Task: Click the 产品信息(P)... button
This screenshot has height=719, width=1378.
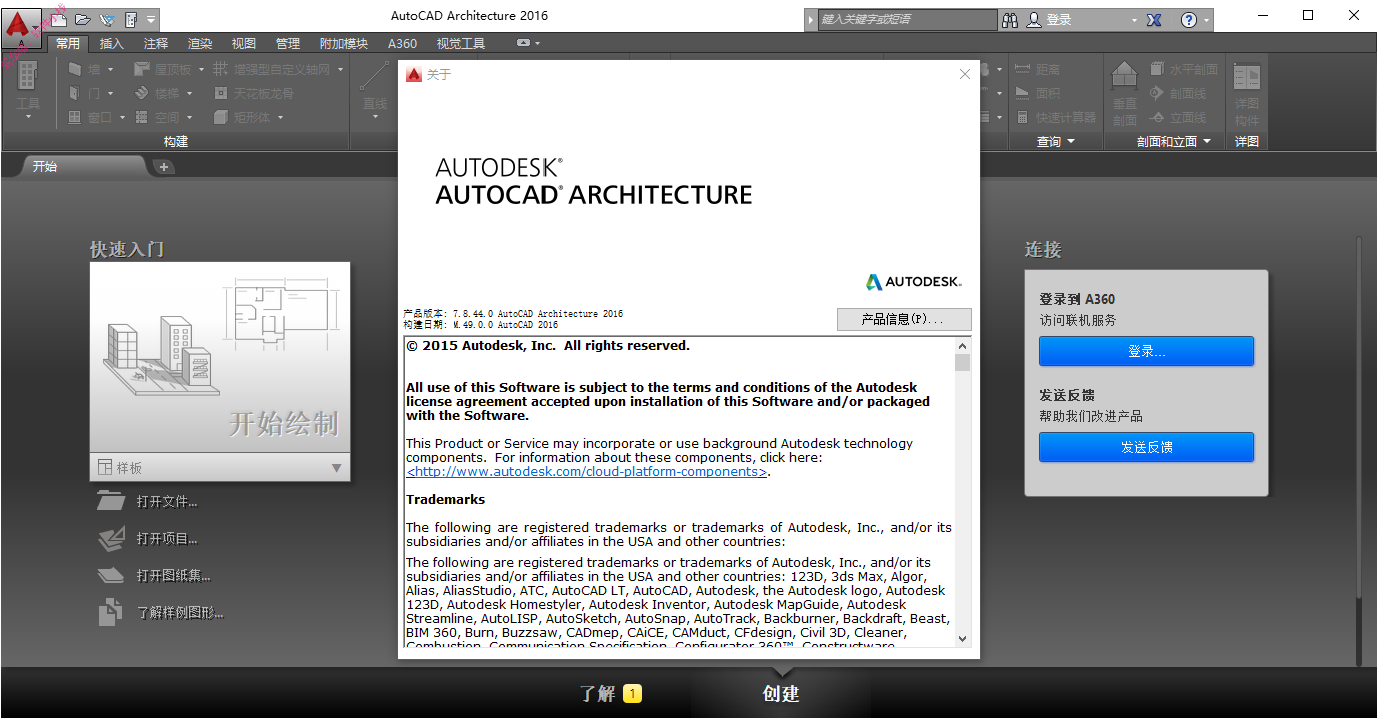Action: 904,319
